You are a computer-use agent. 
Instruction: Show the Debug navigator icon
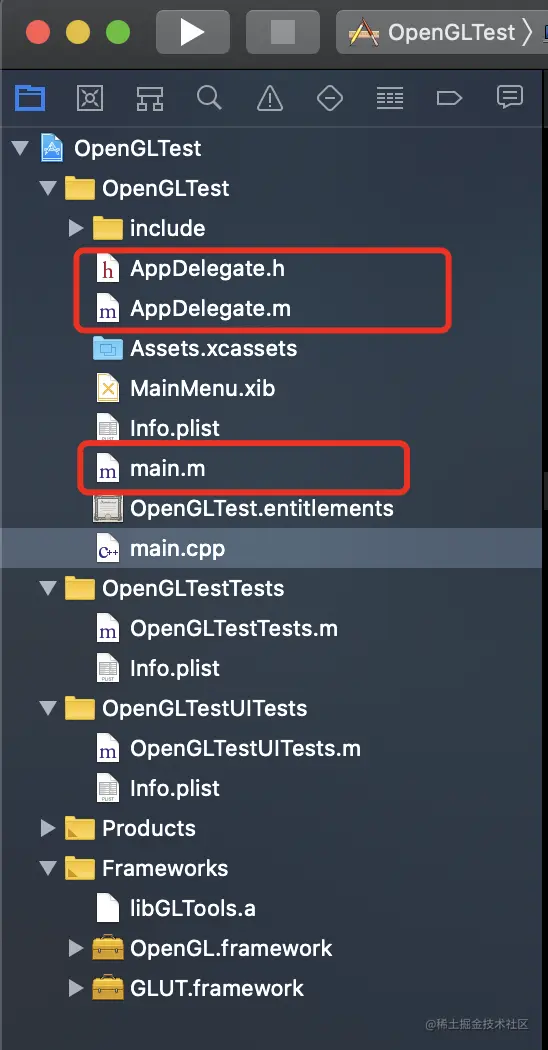[389, 98]
